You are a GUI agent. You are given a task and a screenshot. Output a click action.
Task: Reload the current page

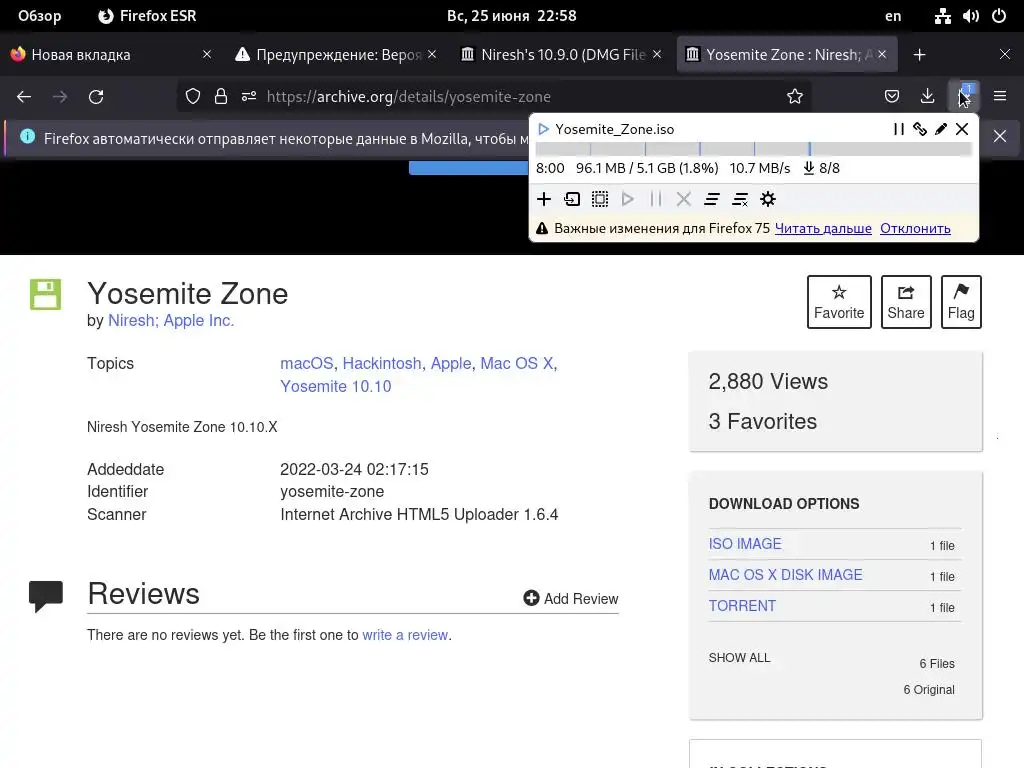(96, 97)
